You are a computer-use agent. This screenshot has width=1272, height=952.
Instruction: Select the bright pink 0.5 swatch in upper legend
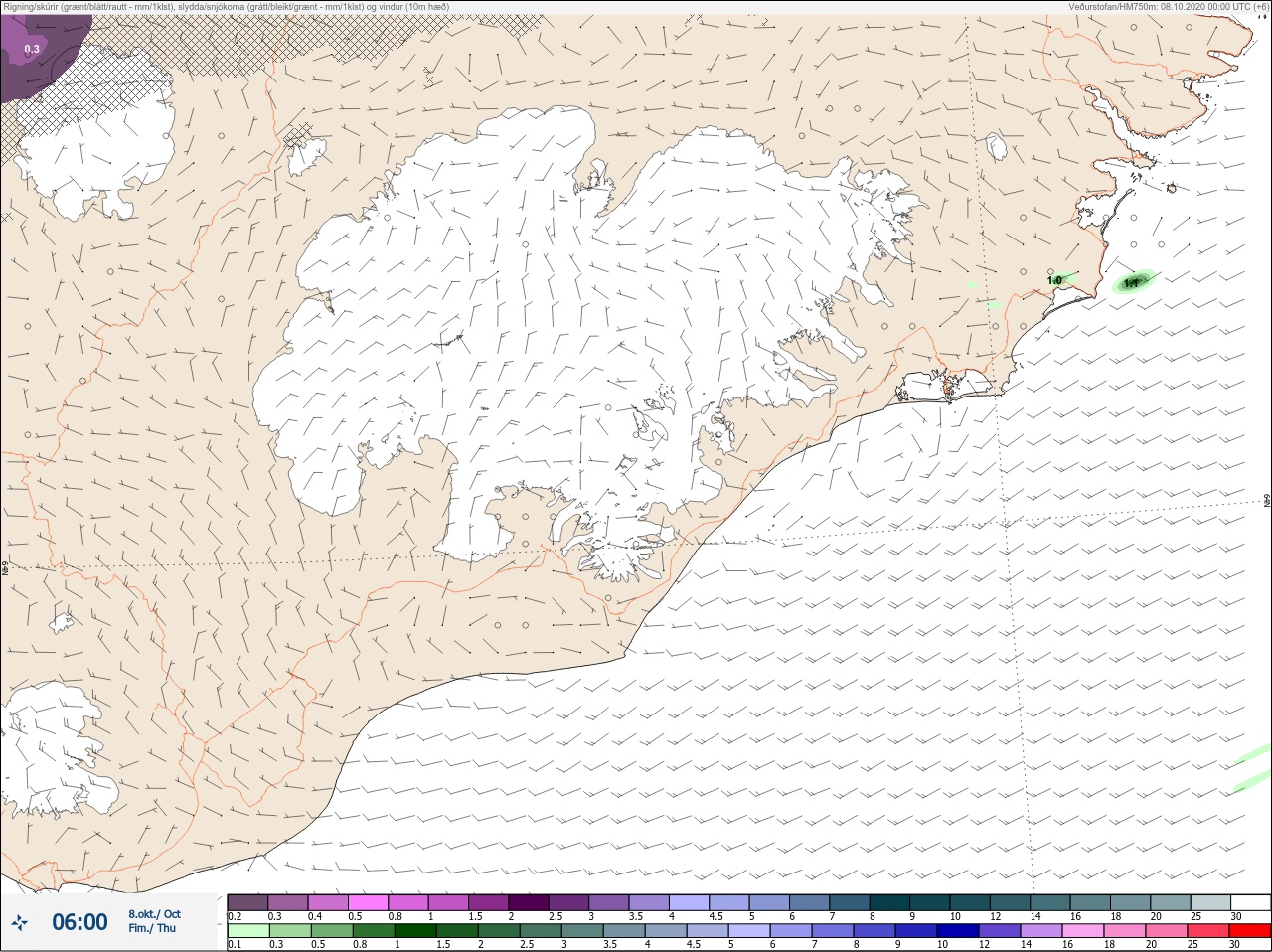click(x=368, y=902)
